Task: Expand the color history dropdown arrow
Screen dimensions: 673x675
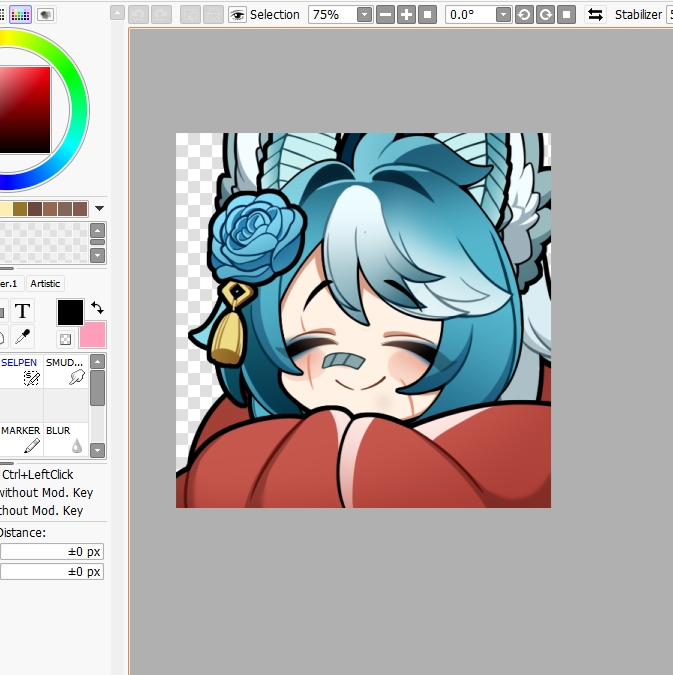Action: click(99, 209)
